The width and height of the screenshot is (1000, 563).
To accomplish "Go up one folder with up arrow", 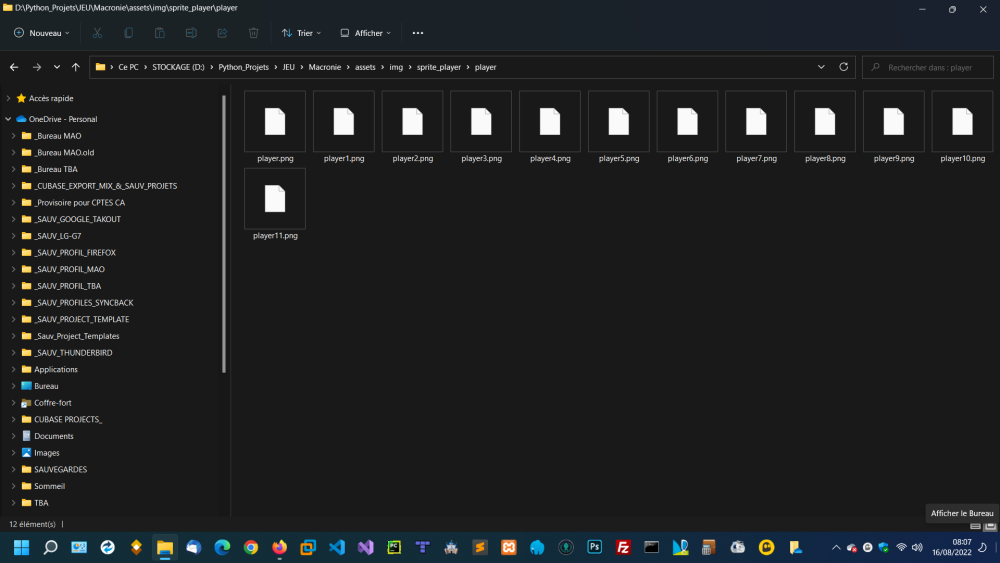I will tap(76, 67).
